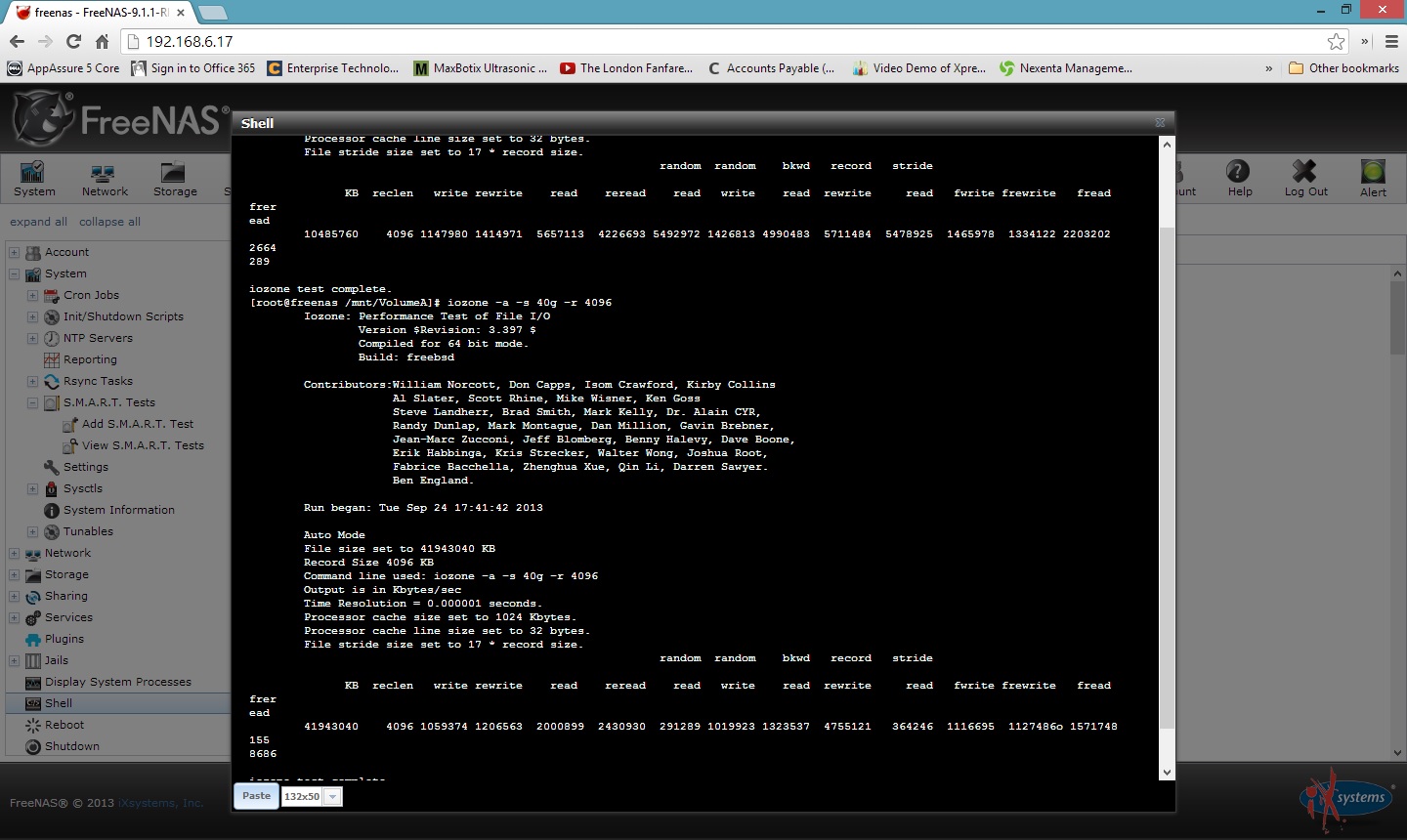Expand the Services tree node
The height and width of the screenshot is (840, 1407).
(x=15, y=617)
